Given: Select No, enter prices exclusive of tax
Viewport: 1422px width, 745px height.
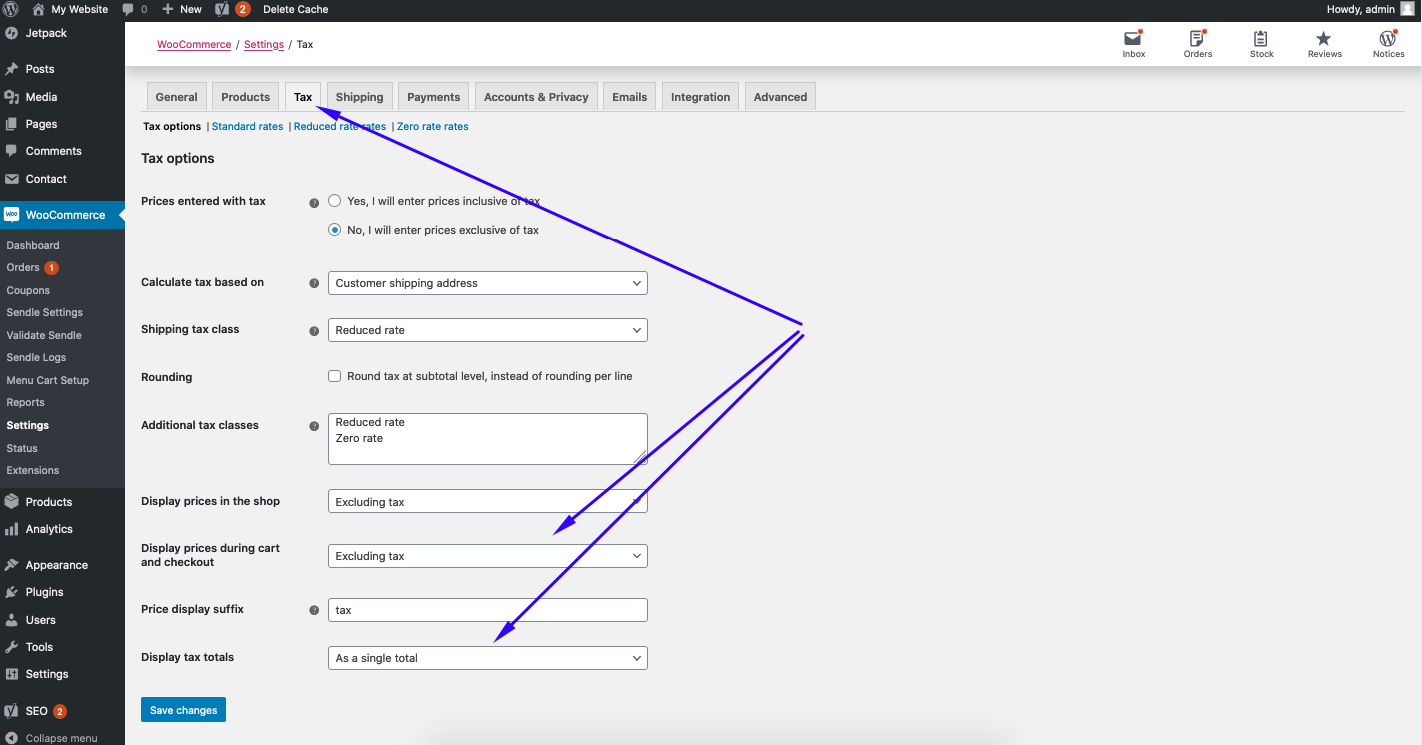Looking at the screenshot, I should coord(335,230).
